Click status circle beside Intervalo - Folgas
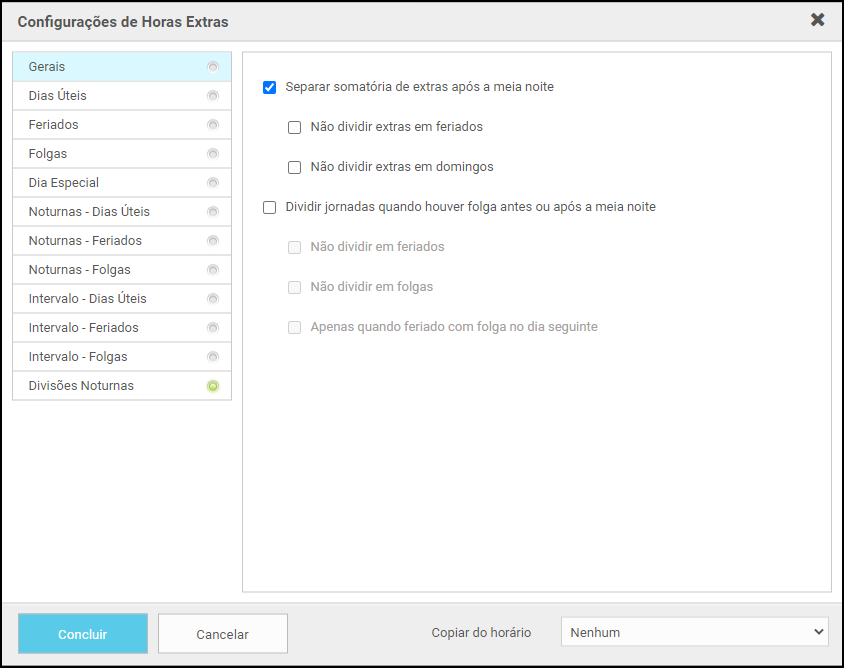This screenshot has height=668, width=844. [x=212, y=357]
